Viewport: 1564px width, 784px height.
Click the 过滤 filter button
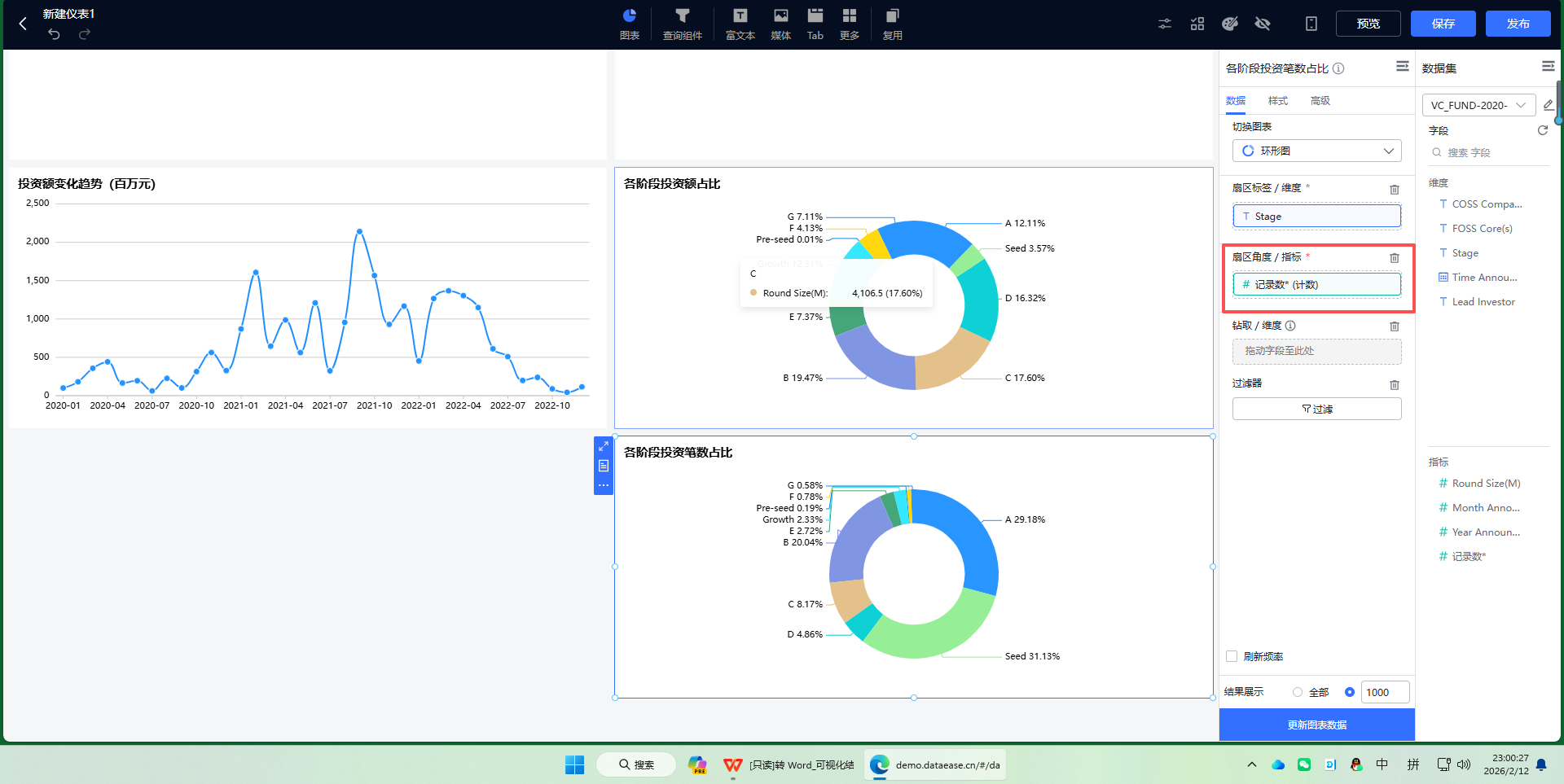[x=1317, y=409]
